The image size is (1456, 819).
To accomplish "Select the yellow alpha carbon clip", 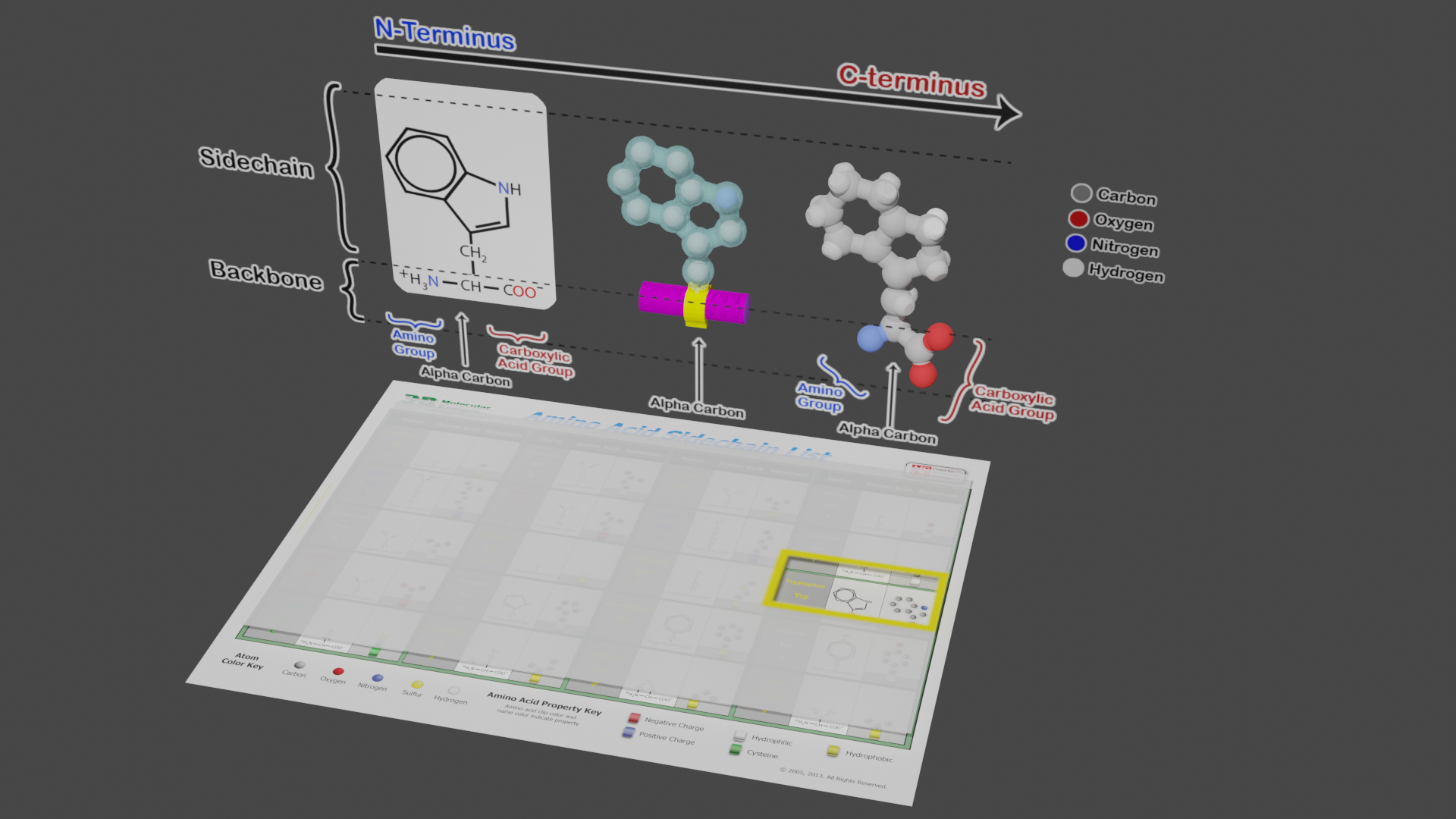I will [x=697, y=306].
